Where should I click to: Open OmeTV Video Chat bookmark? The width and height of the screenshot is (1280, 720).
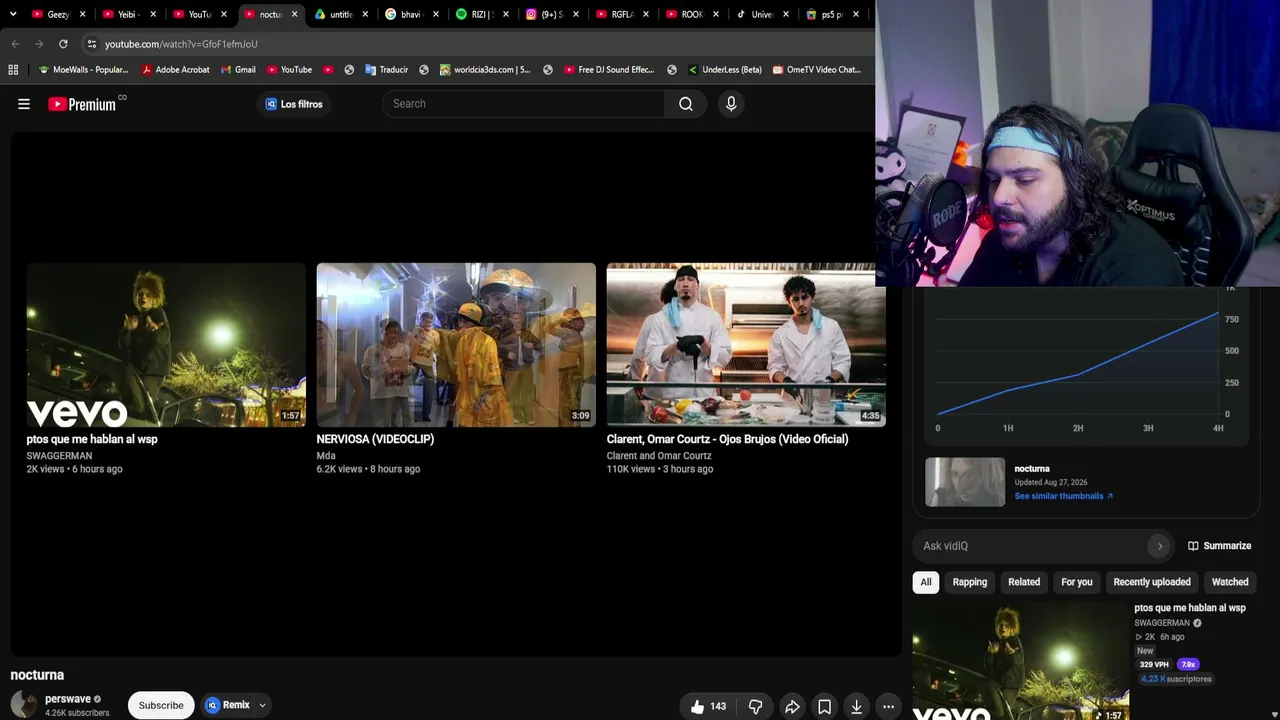[816, 70]
